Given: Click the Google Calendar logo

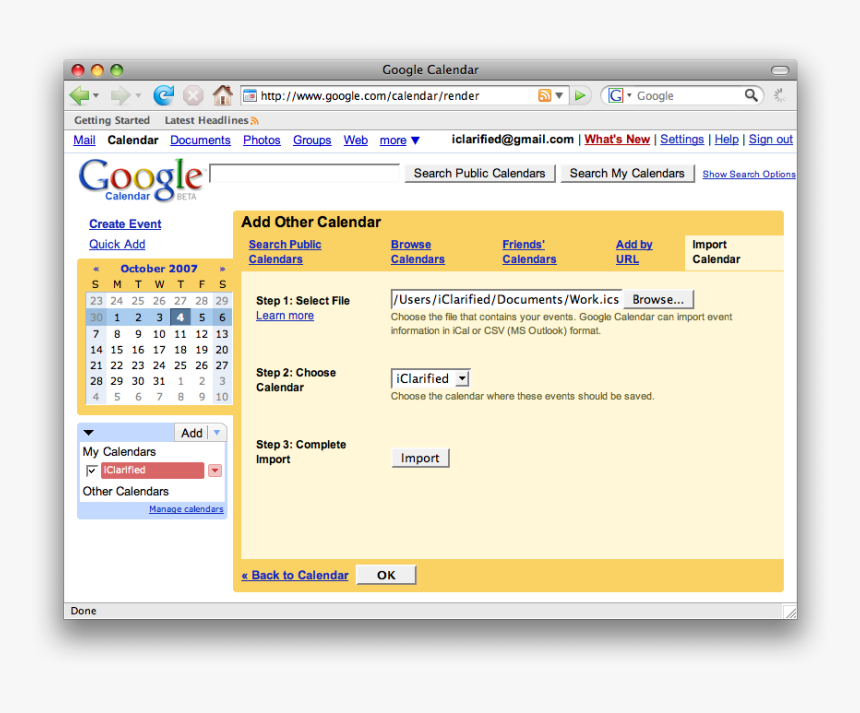Looking at the screenshot, I should 142,180.
